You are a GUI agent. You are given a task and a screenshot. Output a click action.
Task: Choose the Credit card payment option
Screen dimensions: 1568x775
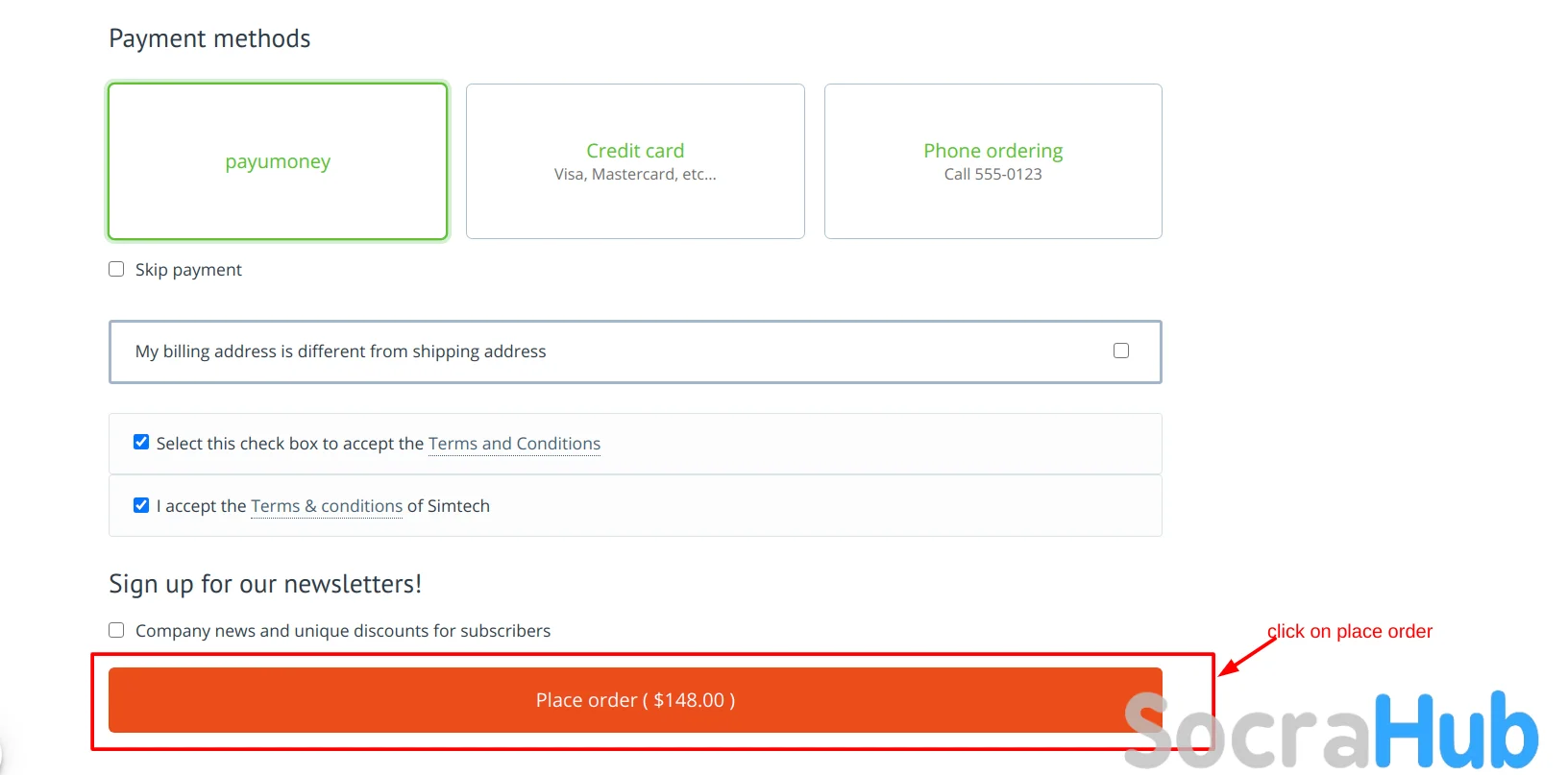tap(635, 152)
